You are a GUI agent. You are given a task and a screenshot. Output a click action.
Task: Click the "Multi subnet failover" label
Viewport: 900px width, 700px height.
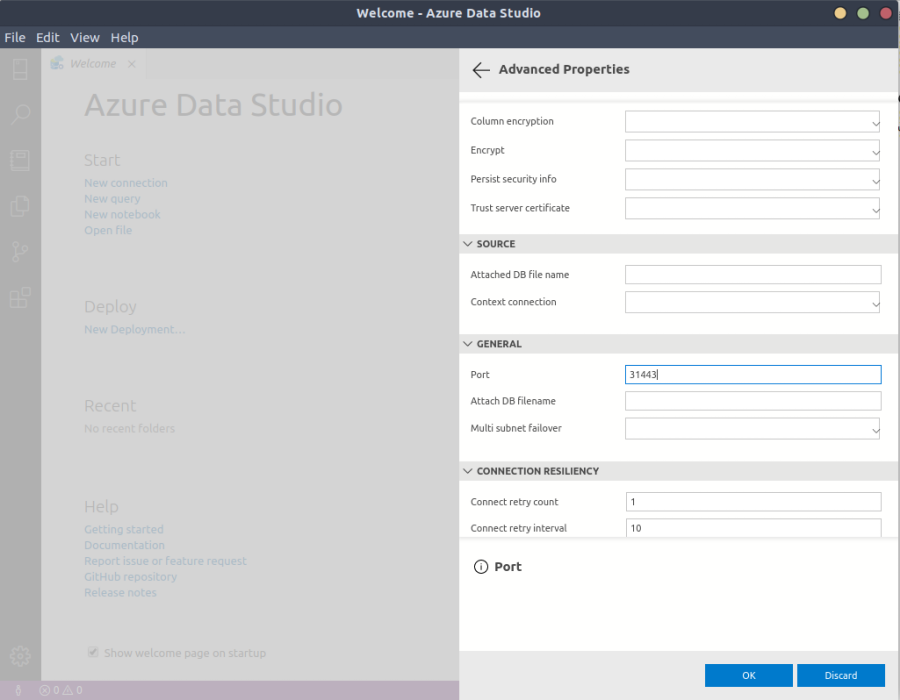pos(516,428)
